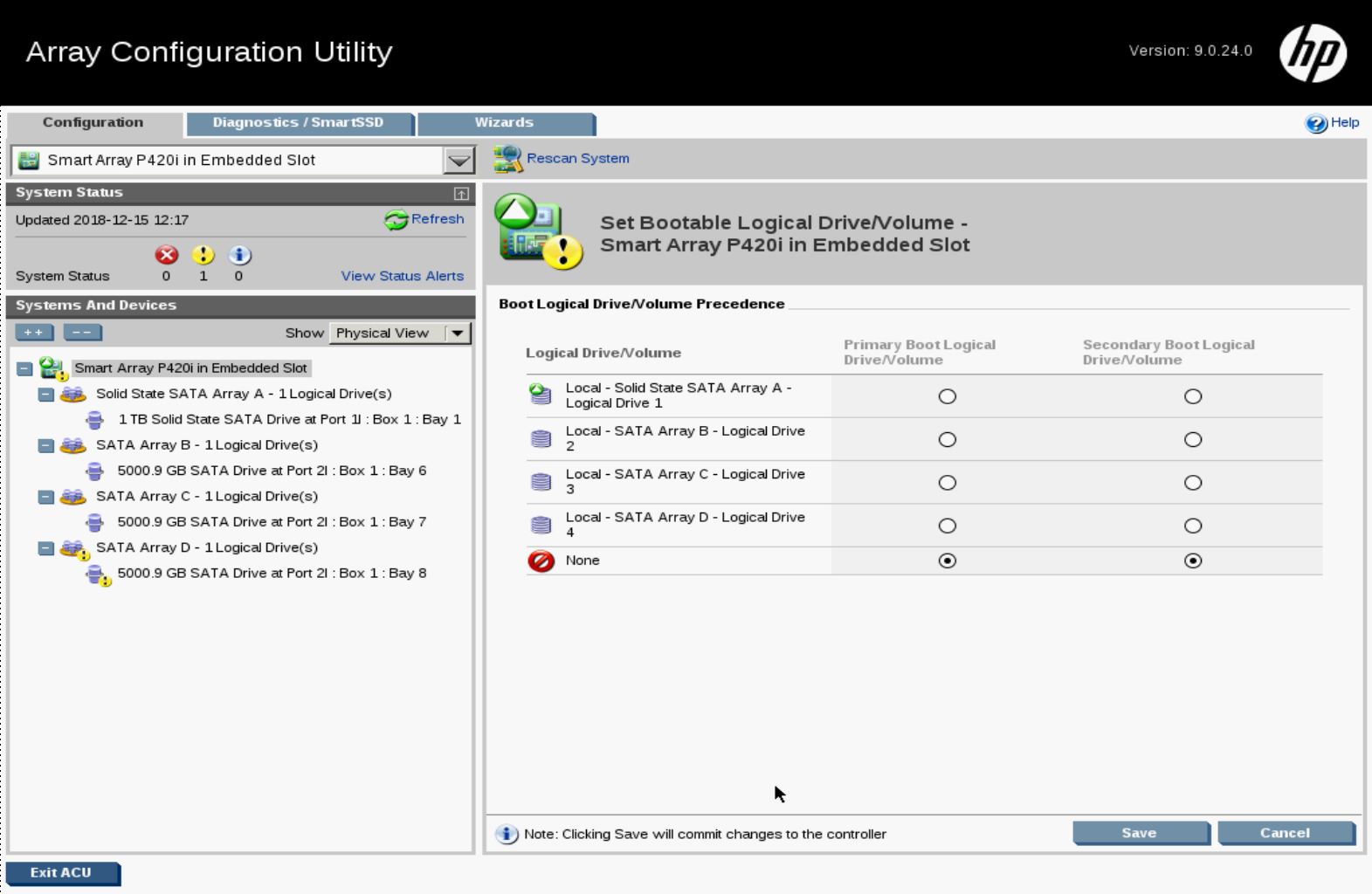Click the expand all (++) tree button
This screenshot has width=1372, height=894.
click(x=34, y=333)
